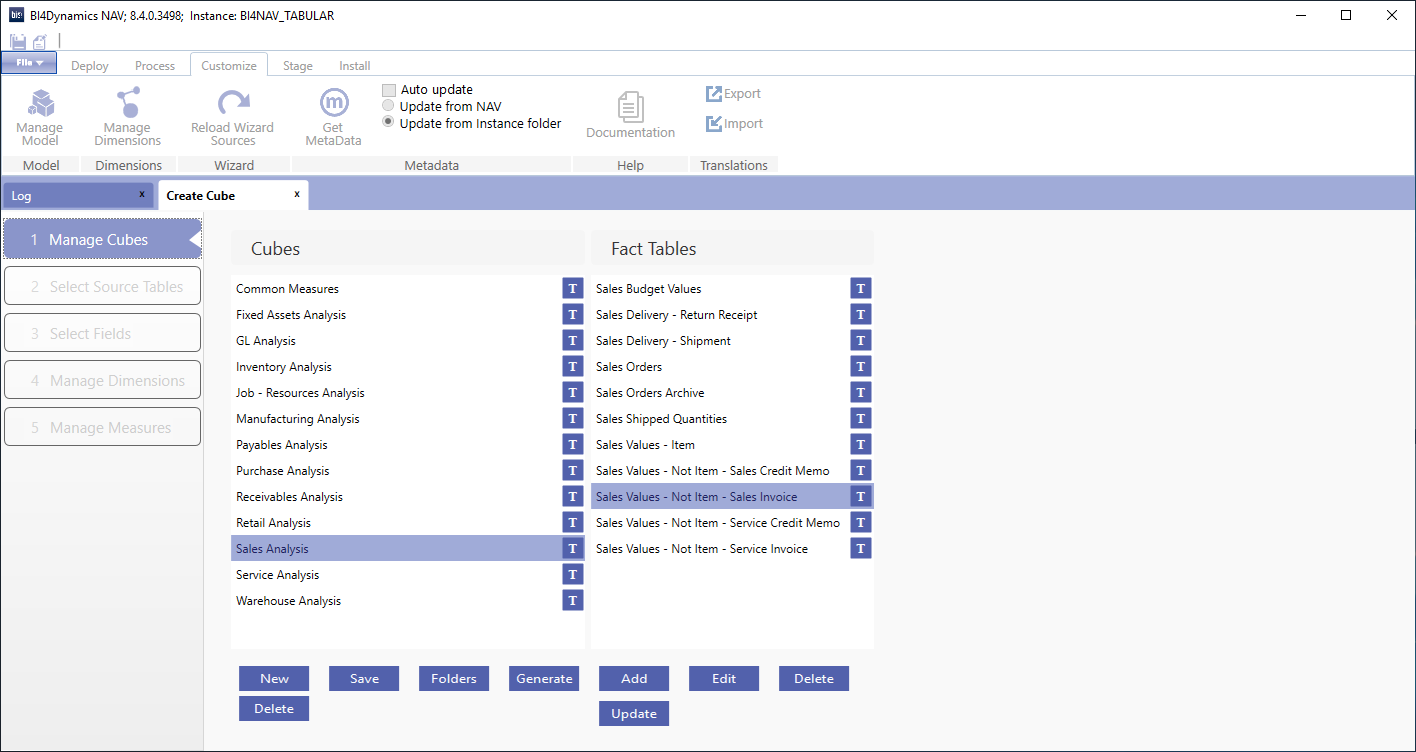Click the Save button
The image size is (1416, 752).
pyautogui.click(x=364, y=679)
